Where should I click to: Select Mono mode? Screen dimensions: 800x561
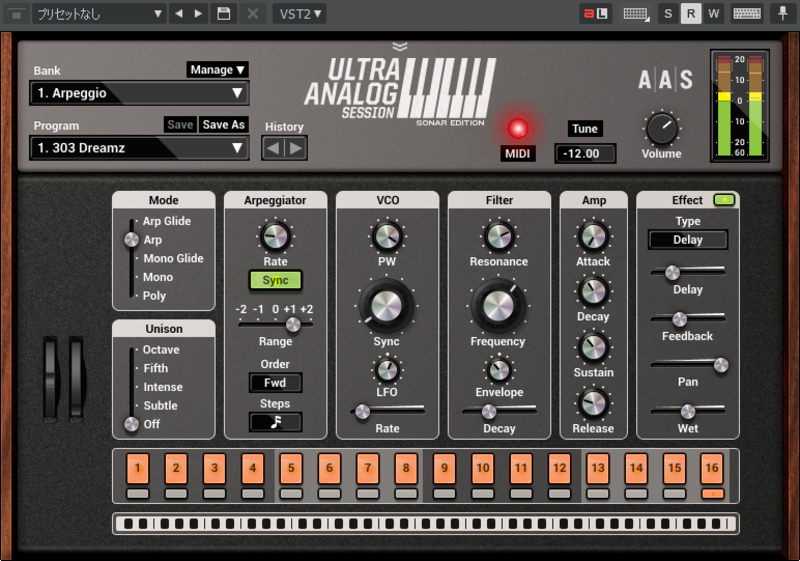coord(158,277)
